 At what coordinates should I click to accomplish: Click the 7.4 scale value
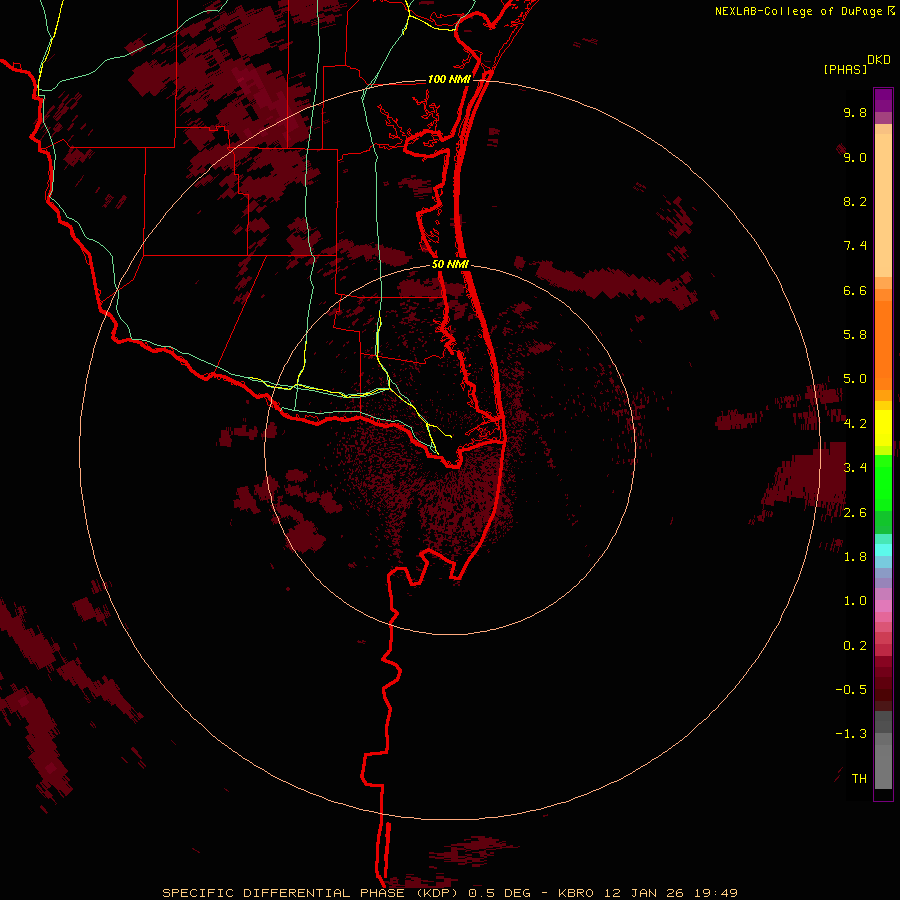click(x=855, y=246)
